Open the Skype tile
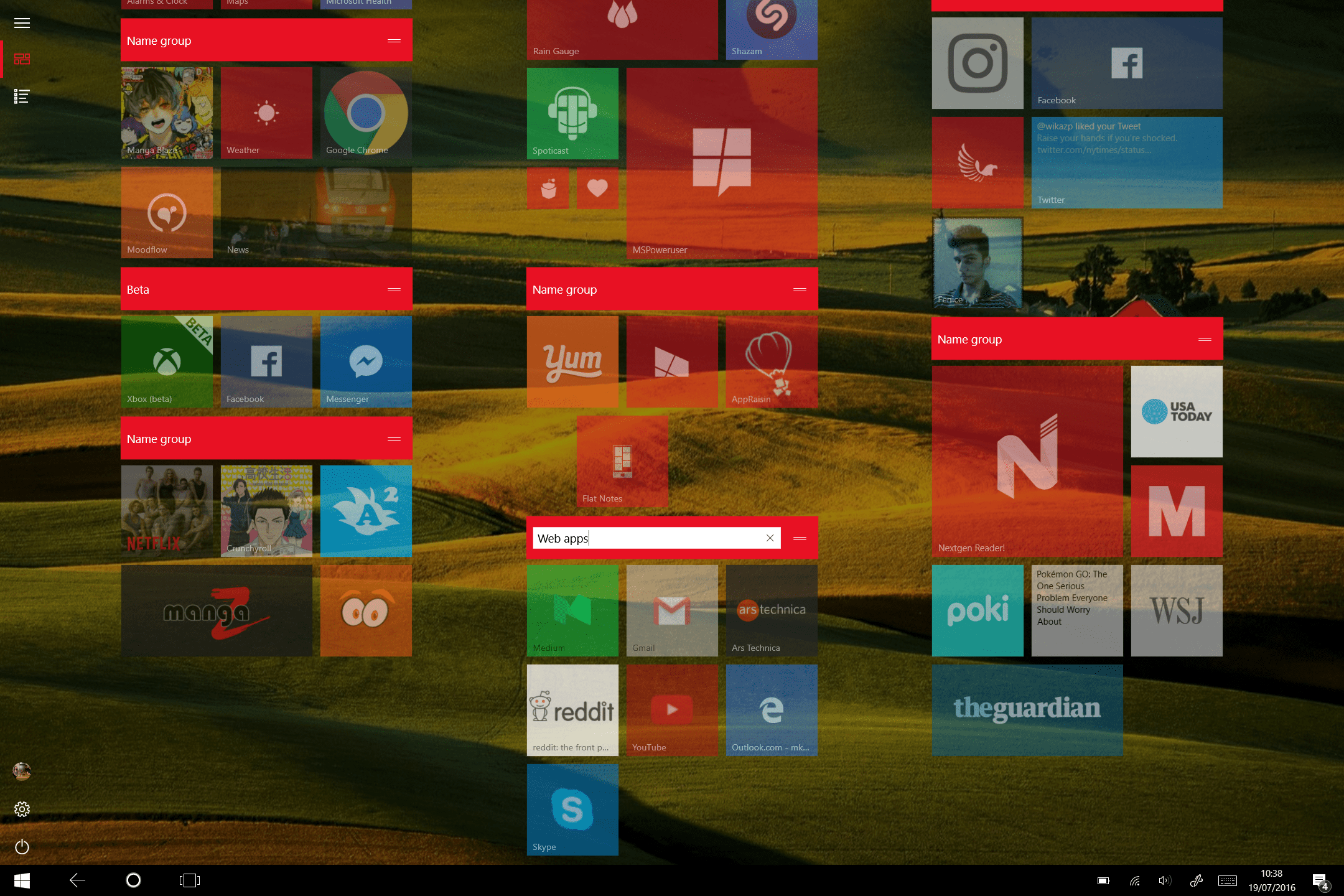 (x=572, y=809)
